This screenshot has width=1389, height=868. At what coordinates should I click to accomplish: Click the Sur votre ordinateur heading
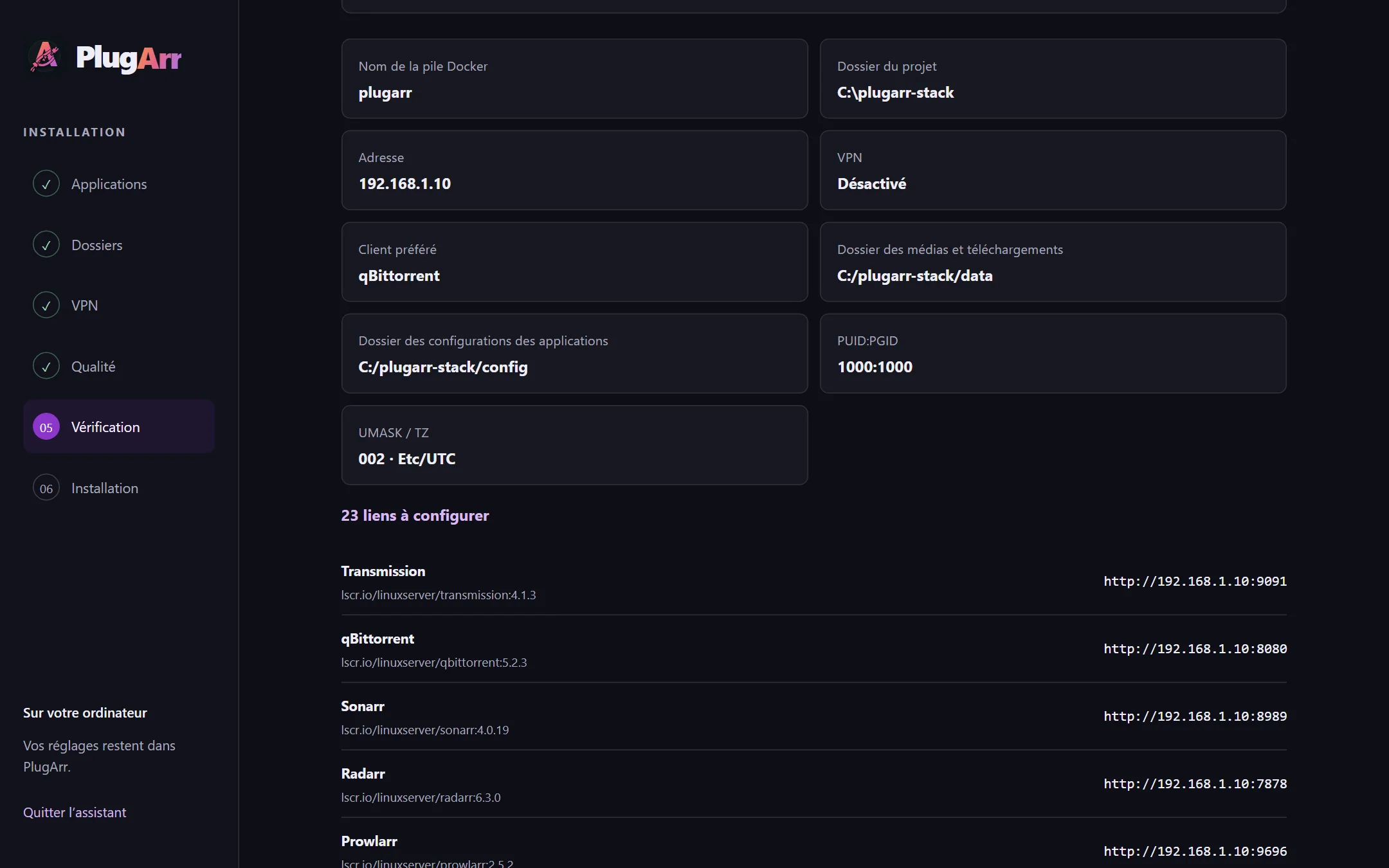pyautogui.click(x=85, y=712)
